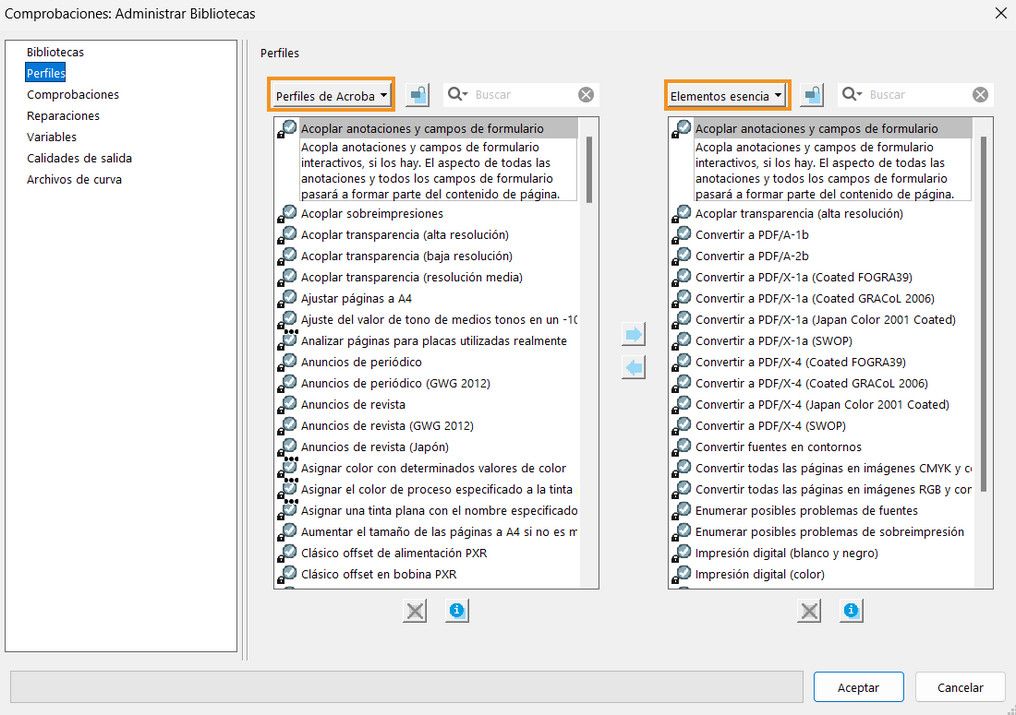The height and width of the screenshot is (715, 1016).
Task: Open the info icon under the Elementos list
Action: click(x=851, y=610)
